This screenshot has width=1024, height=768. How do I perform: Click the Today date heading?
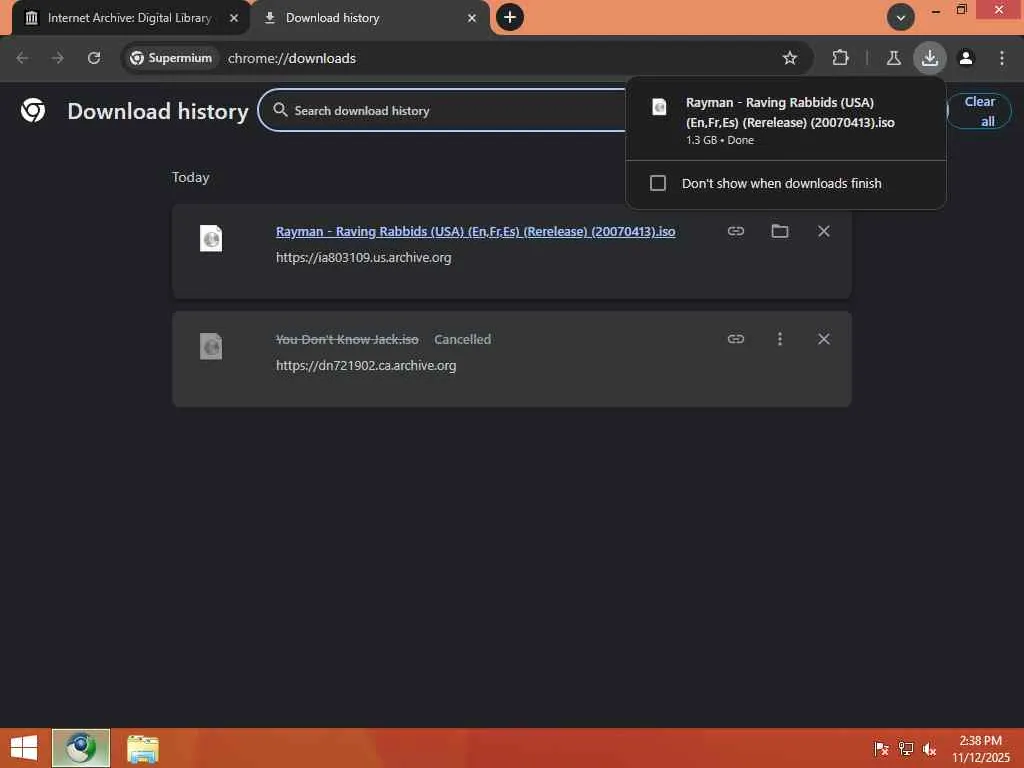[191, 177]
